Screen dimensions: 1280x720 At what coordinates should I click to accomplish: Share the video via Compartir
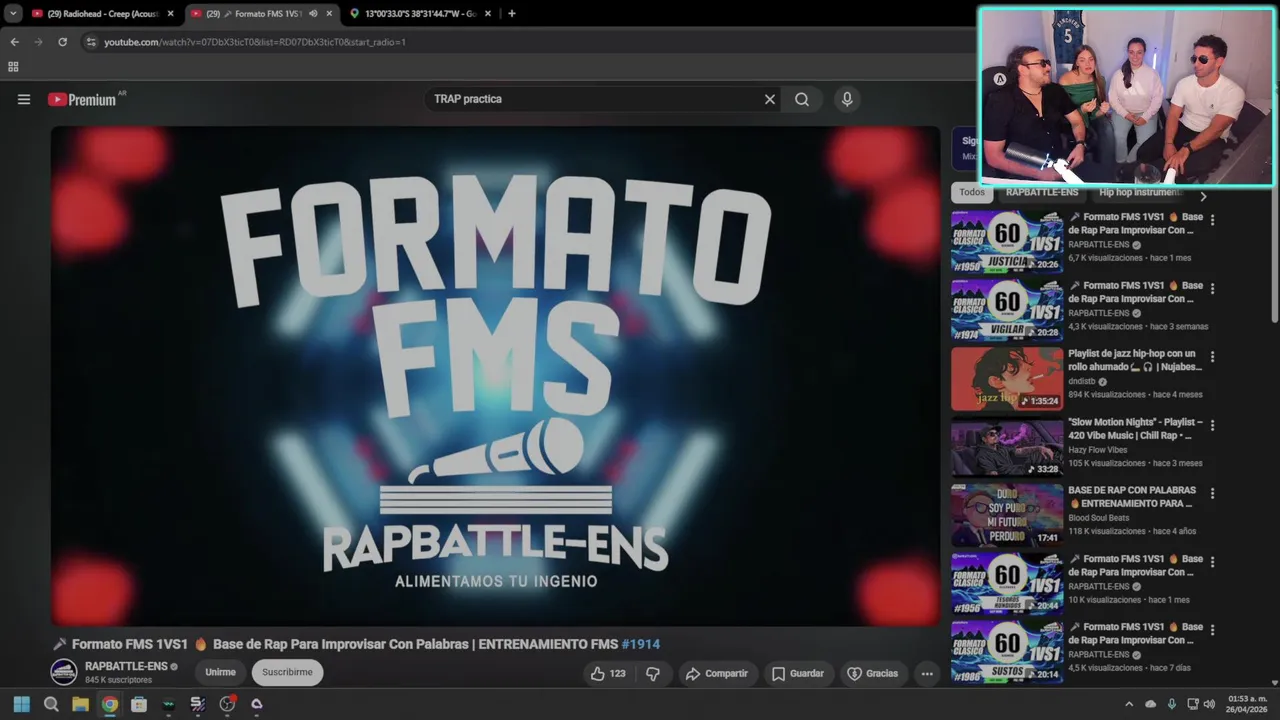pos(717,673)
